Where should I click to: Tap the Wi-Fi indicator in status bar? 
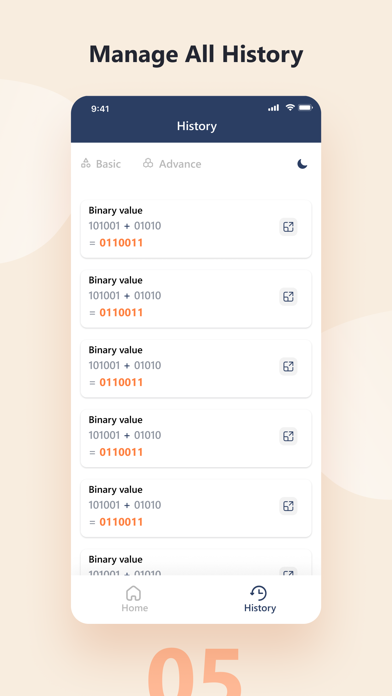pos(290,107)
